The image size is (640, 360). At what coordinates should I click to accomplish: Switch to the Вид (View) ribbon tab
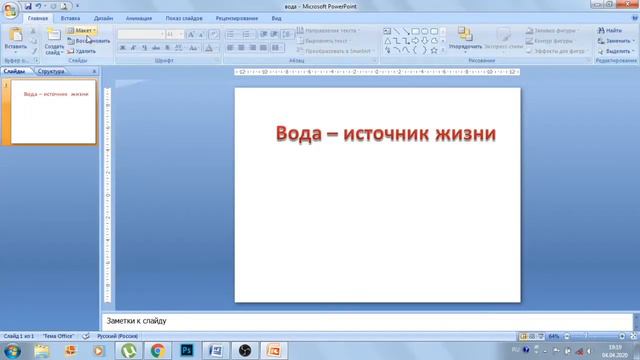click(276, 18)
